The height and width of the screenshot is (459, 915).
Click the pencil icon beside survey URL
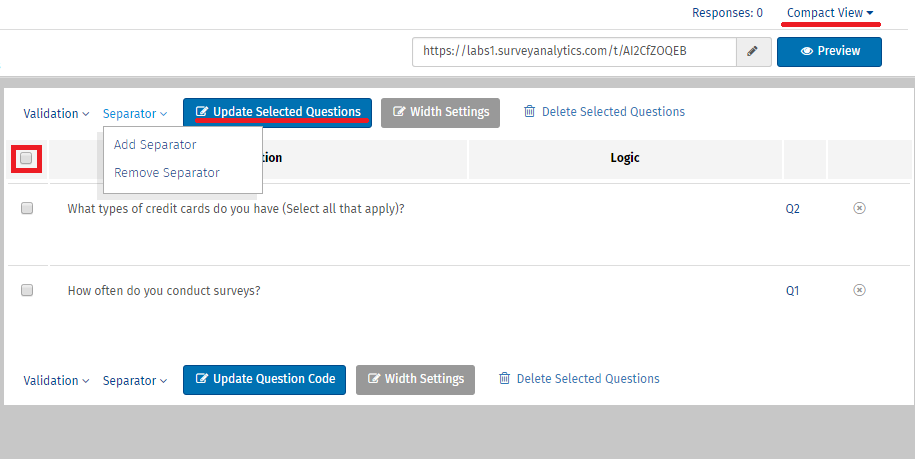click(752, 51)
